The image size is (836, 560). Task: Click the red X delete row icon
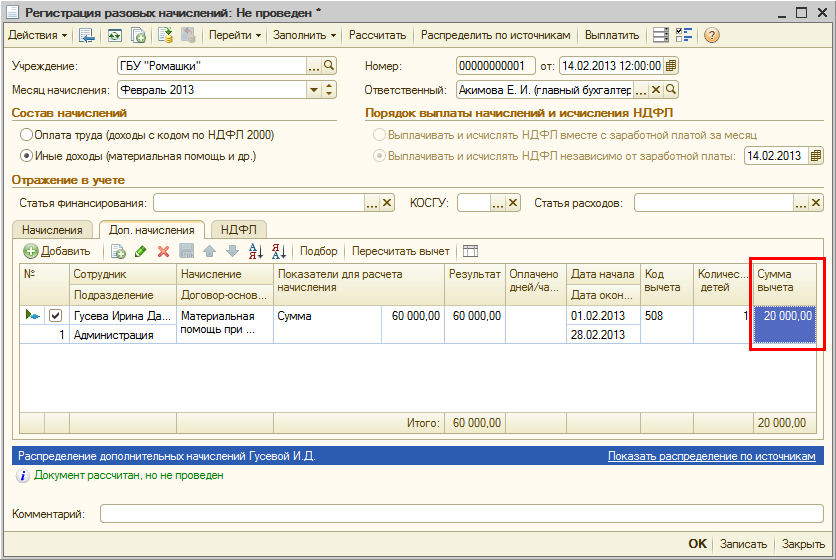click(163, 251)
